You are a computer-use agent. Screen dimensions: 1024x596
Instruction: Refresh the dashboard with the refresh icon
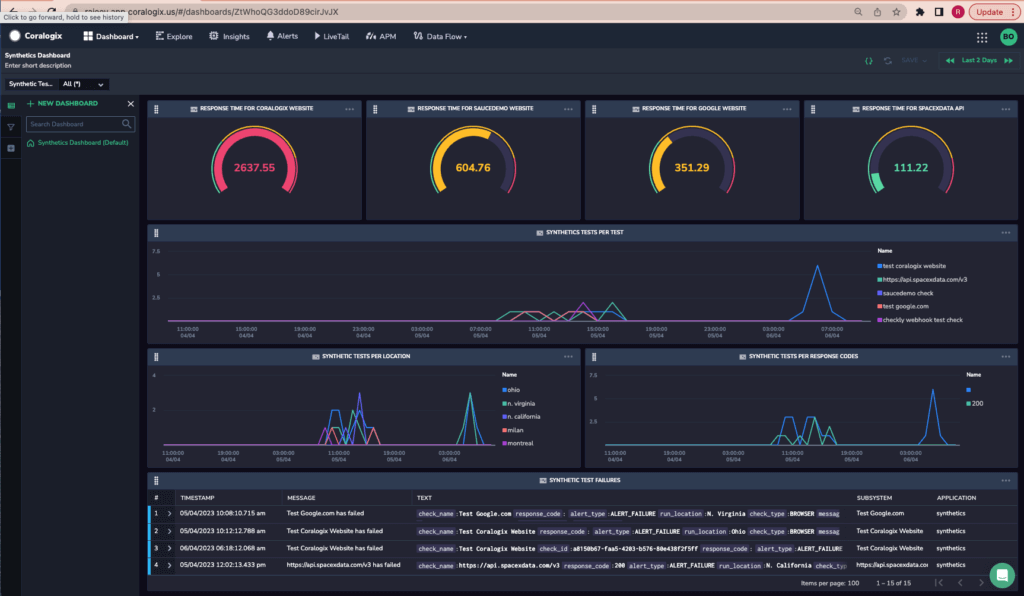(888, 61)
